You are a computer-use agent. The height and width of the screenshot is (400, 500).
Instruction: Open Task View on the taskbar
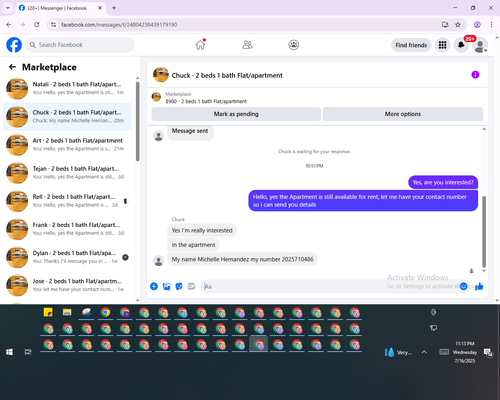(x=28, y=352)
